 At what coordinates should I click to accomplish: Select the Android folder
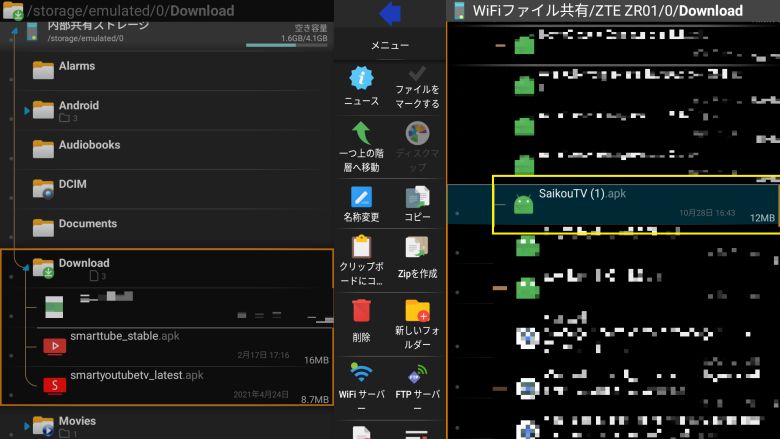(167, 110)
